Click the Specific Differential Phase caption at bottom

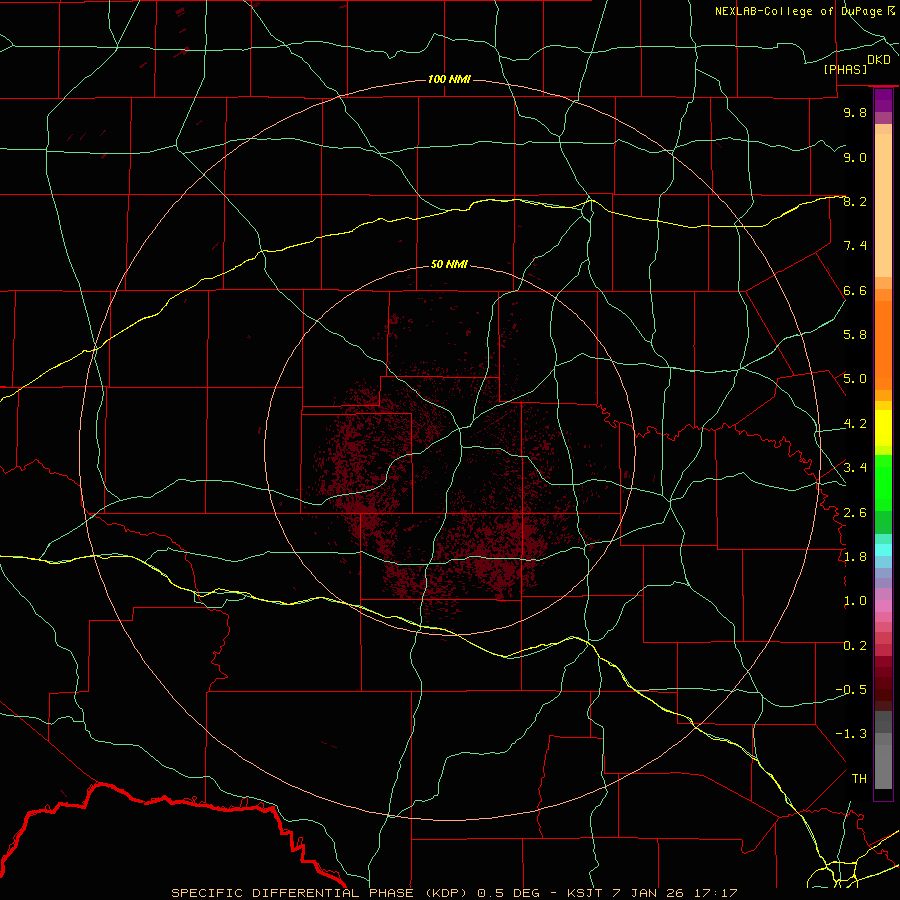click(454, 893)
